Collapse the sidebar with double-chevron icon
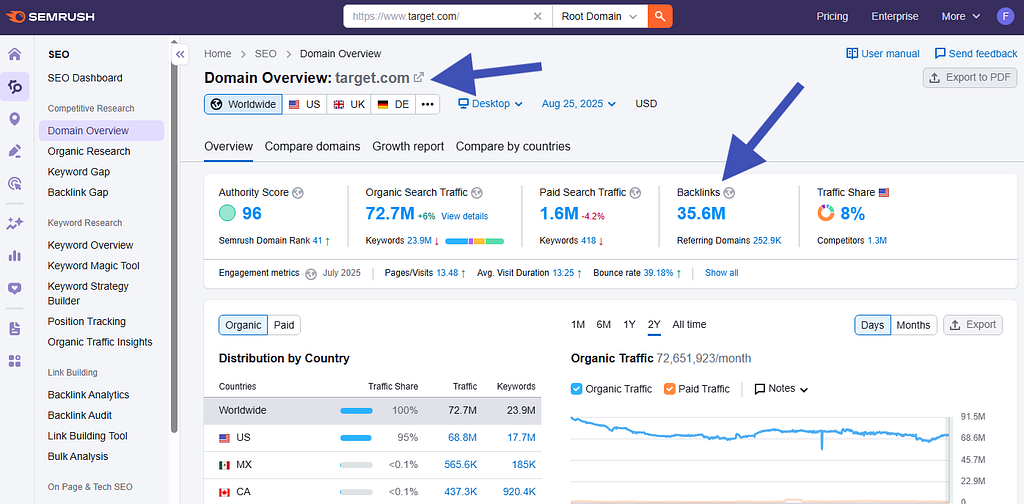The image size is (1024, 504). coord(180,54)
